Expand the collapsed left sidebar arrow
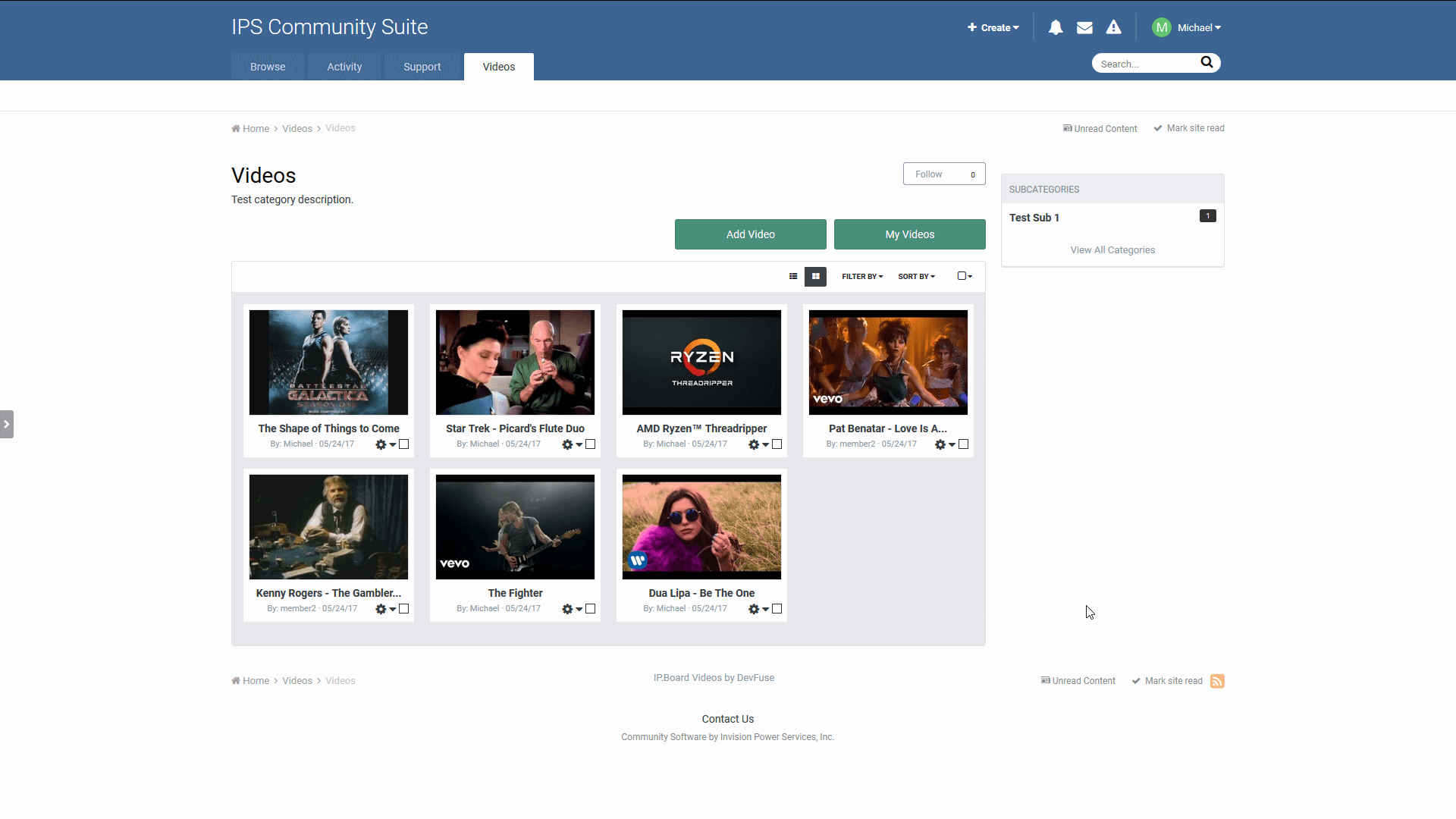This screenshot has height=819, width=1456. point(7,424)
